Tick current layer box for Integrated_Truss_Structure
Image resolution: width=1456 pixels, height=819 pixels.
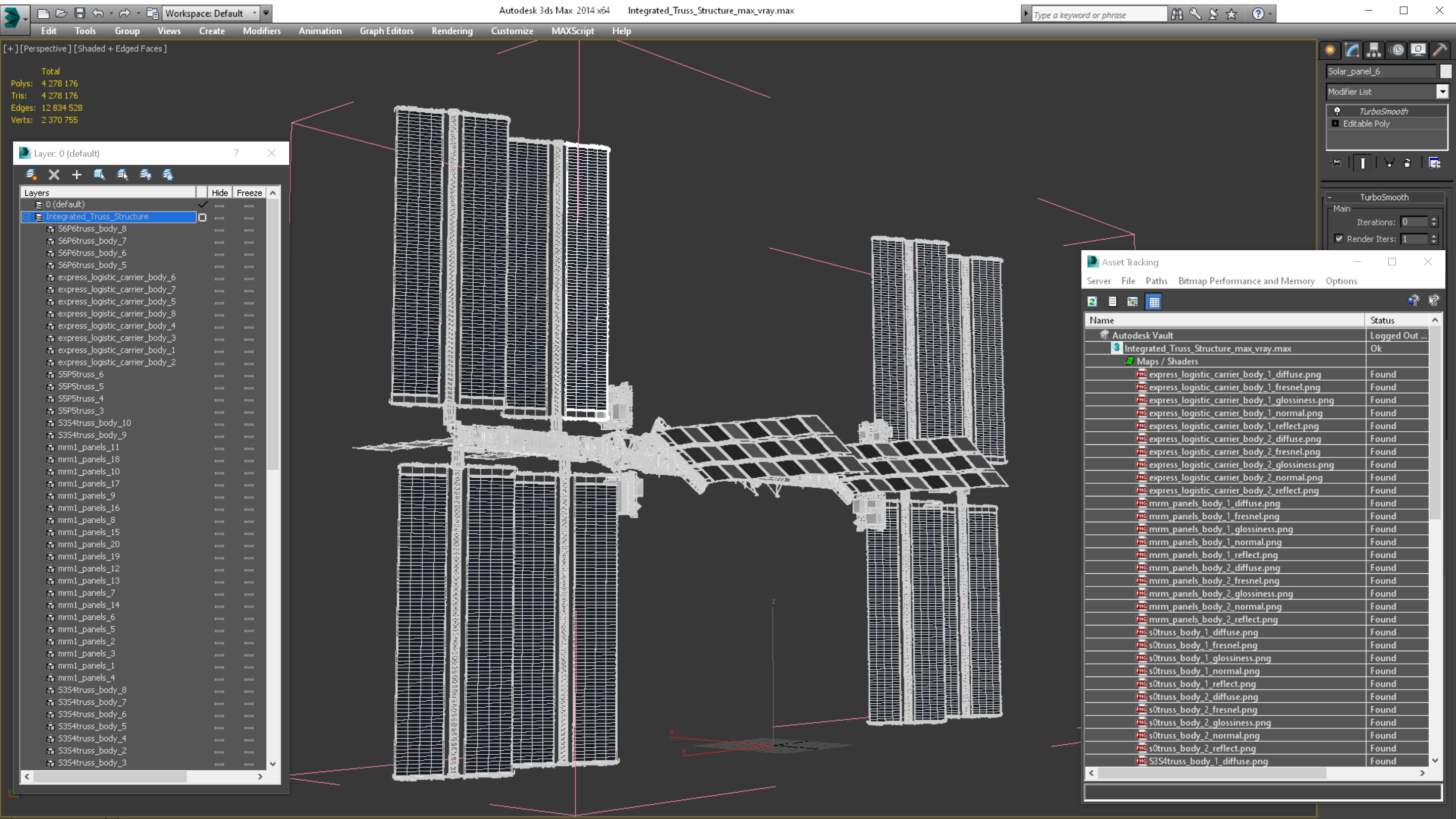tap(202, 217)
